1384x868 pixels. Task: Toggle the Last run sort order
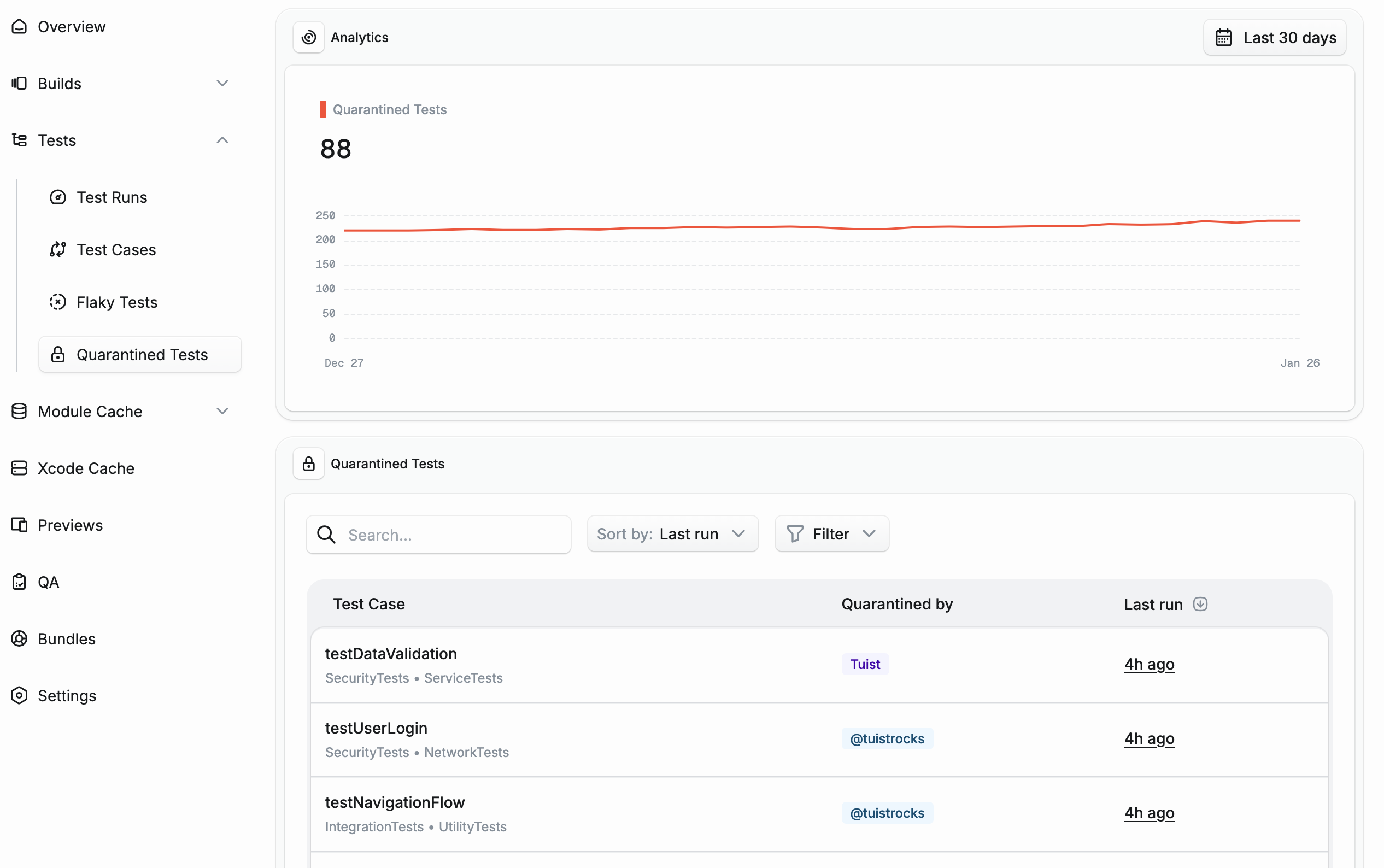(1200, 603)
